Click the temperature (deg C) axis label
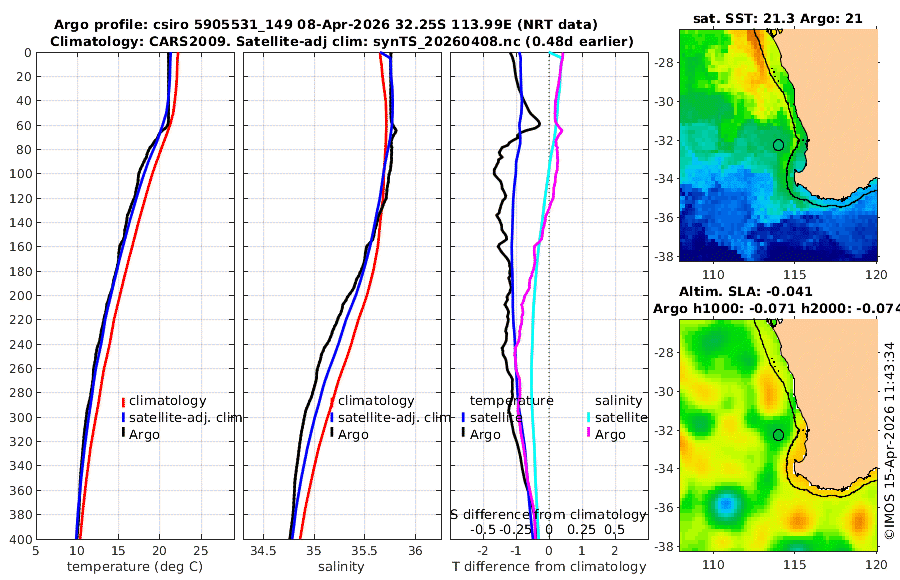This screenshot has width=900, height=580. point(135,567)
